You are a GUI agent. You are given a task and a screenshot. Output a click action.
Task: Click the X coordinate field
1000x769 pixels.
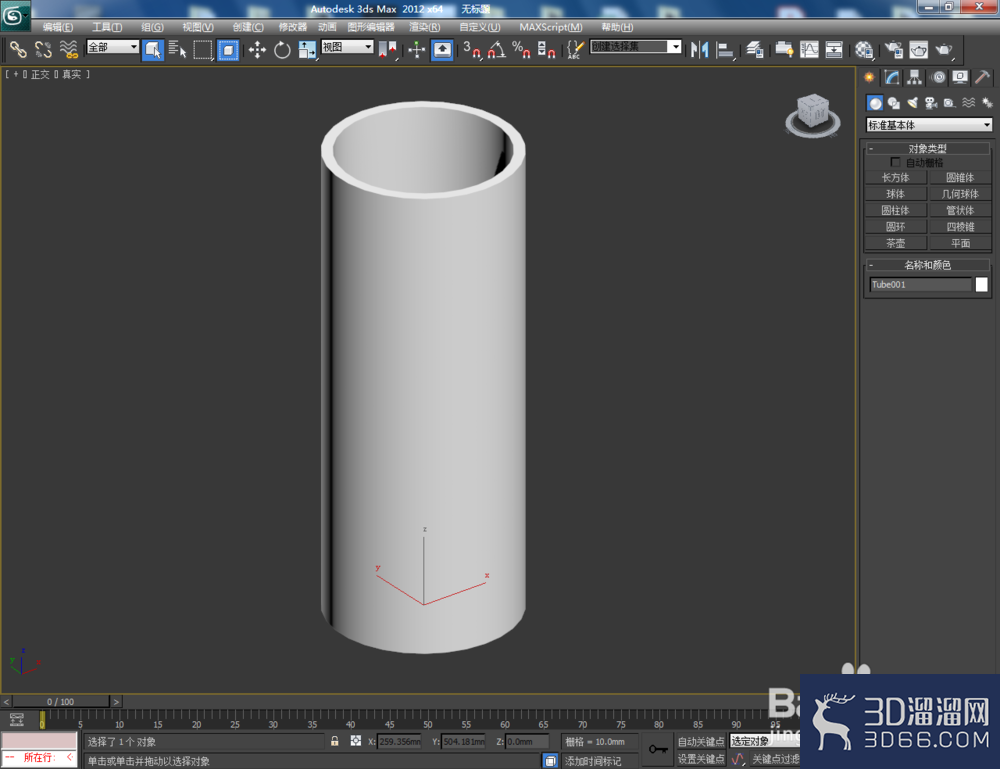[399, 742]
